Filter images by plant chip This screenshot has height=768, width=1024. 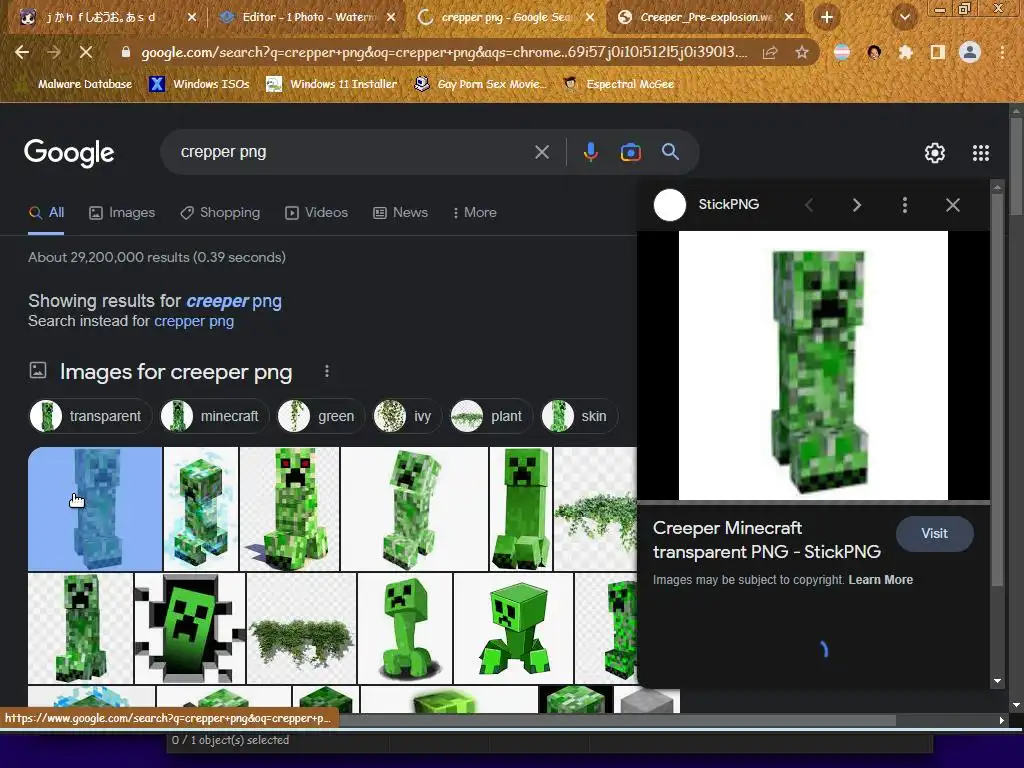pos(491,416)
